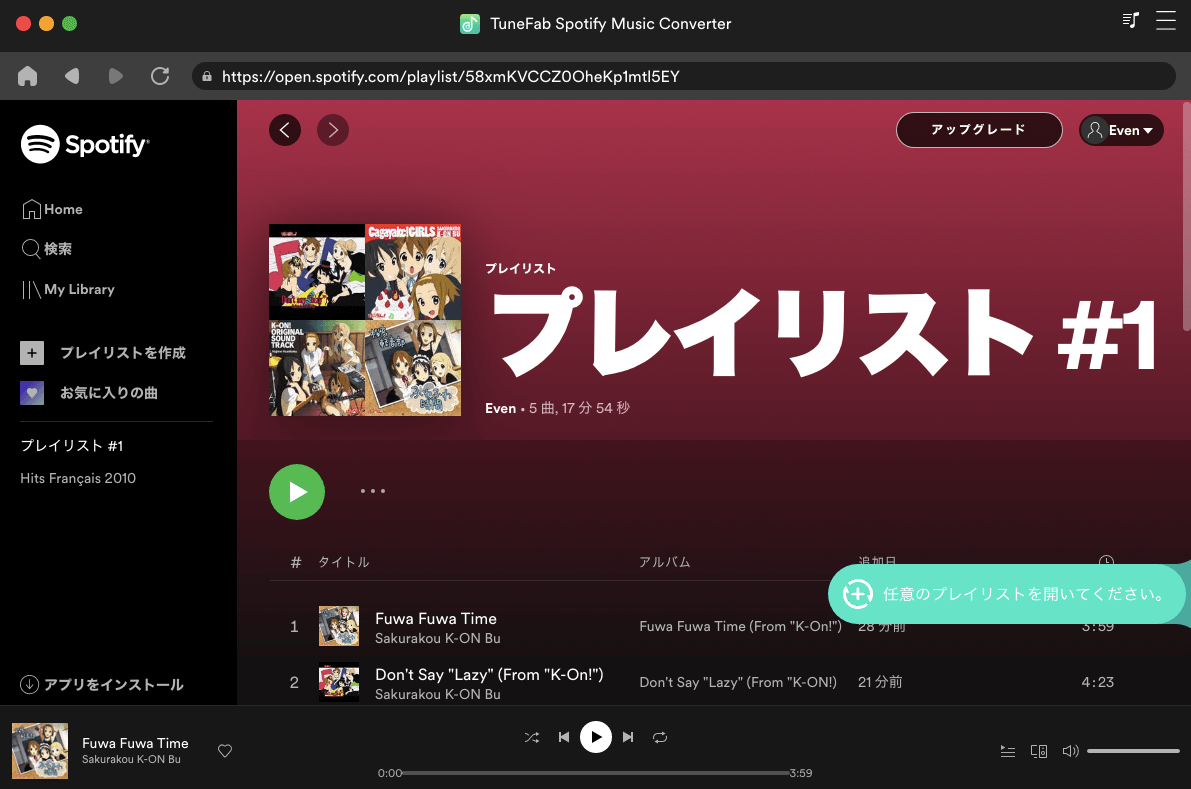Viewport: 1191px width, 789px height.
Task: Open the playlist three-dots options menu
Action: [x=373, y=491]
